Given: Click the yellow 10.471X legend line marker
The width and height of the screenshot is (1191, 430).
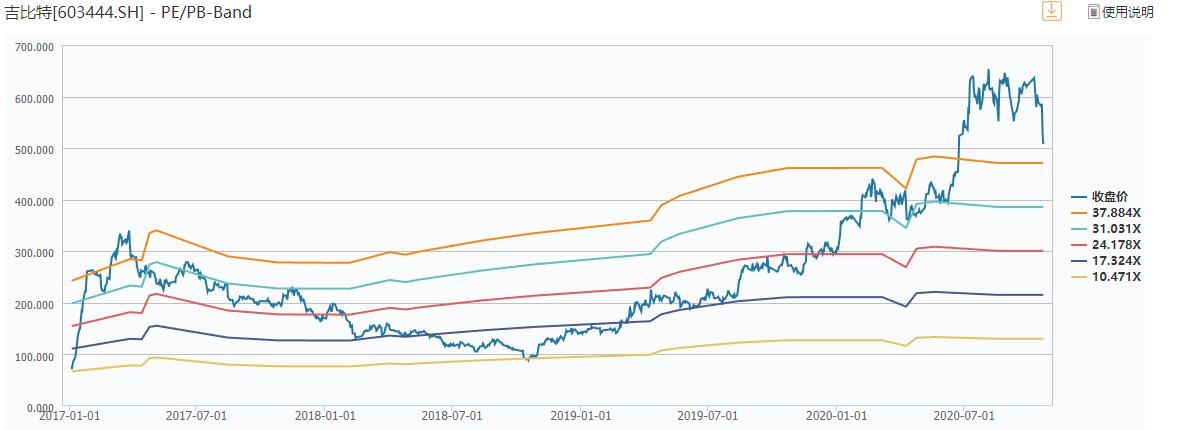Looking at the screenshot, I should [x=1079, y=277].
